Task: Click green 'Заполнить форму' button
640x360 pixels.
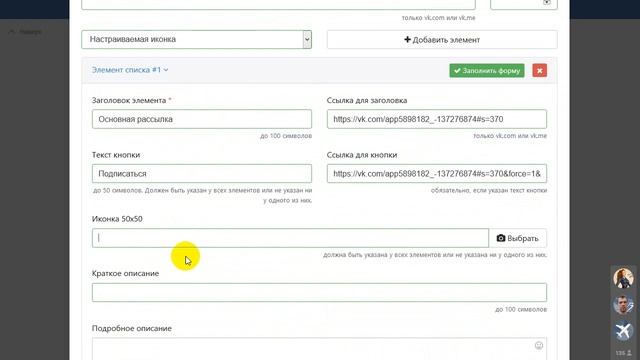Action: [x=487, y=71]
